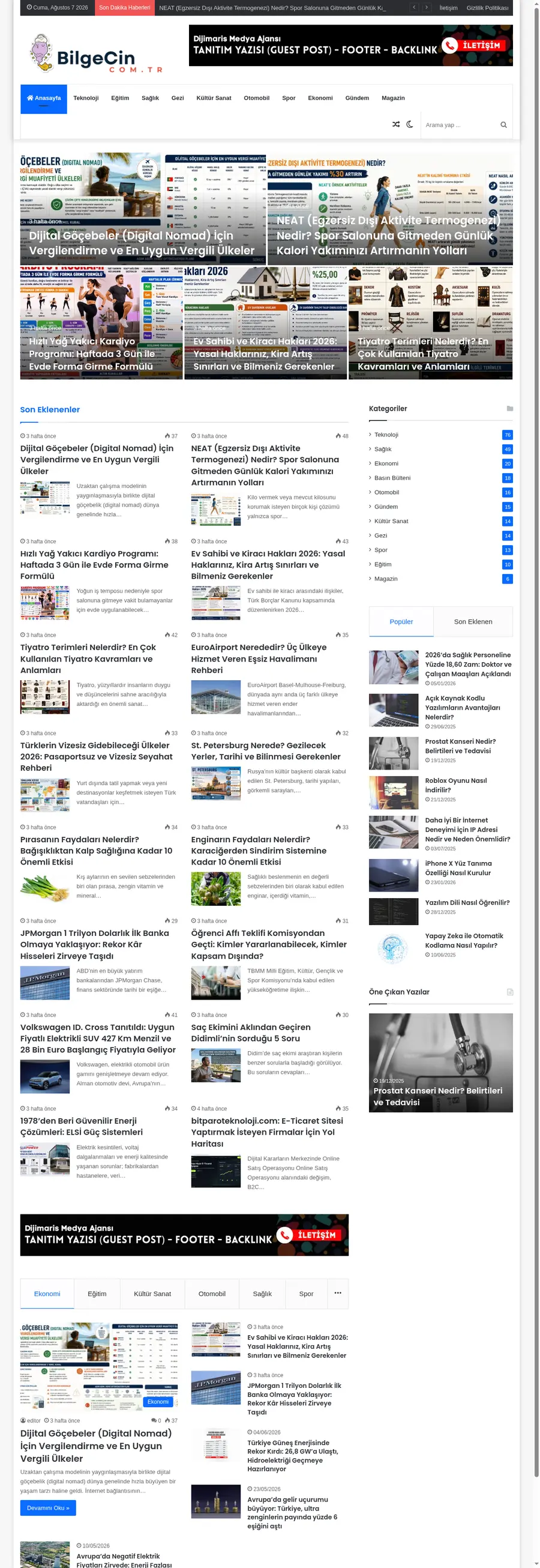Viewport: 540px width, 1568px height.
Task: Select the Eğitim tab in category block
Action: tap(97, 1294)
